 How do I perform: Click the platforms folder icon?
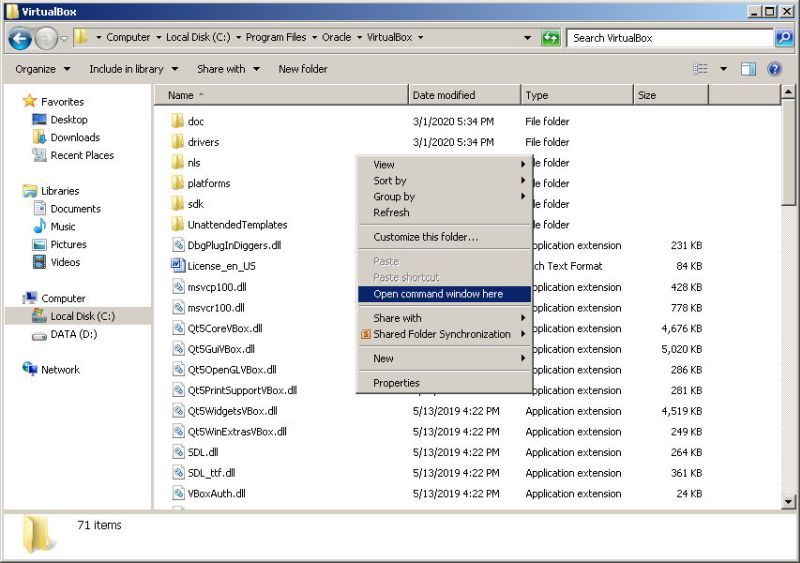177,183
